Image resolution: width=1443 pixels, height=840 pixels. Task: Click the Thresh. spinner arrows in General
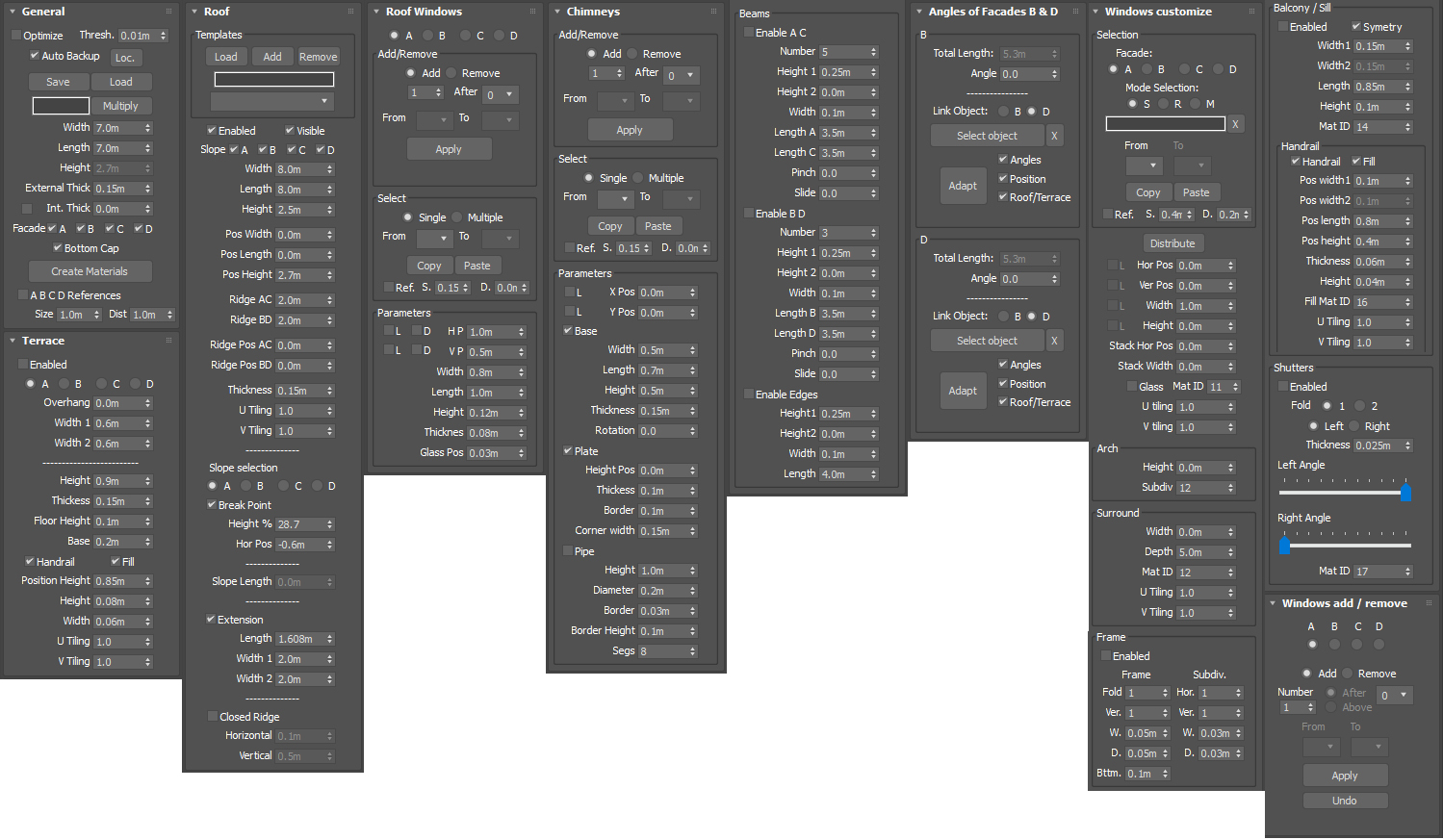click(164, 36)
